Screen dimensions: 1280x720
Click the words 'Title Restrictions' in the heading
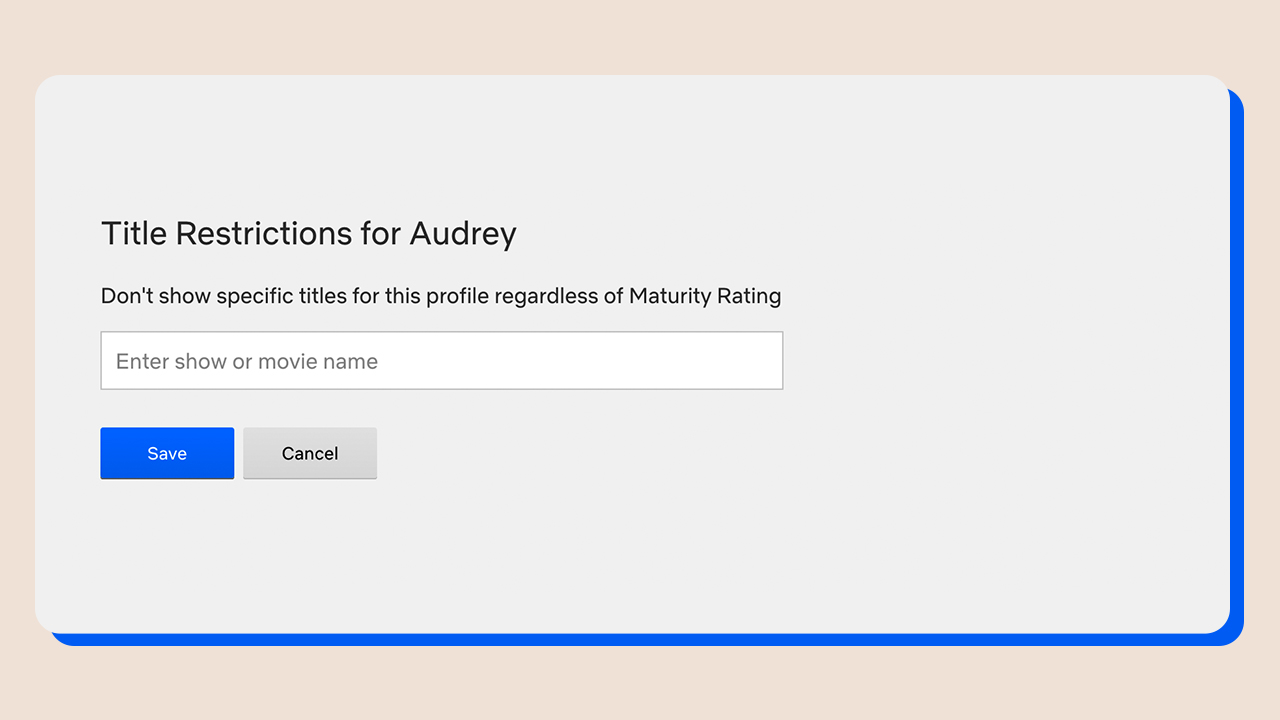pyautogui.click(x=227, y=234)
